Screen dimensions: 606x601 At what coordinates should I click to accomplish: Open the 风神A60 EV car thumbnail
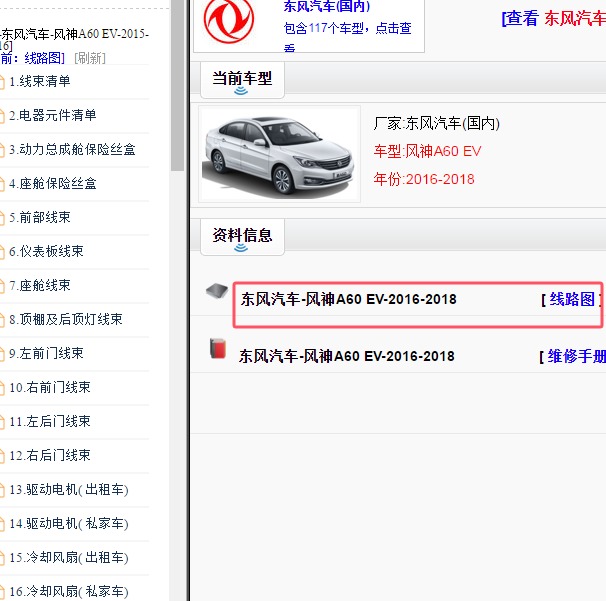[x=279, y=154]
